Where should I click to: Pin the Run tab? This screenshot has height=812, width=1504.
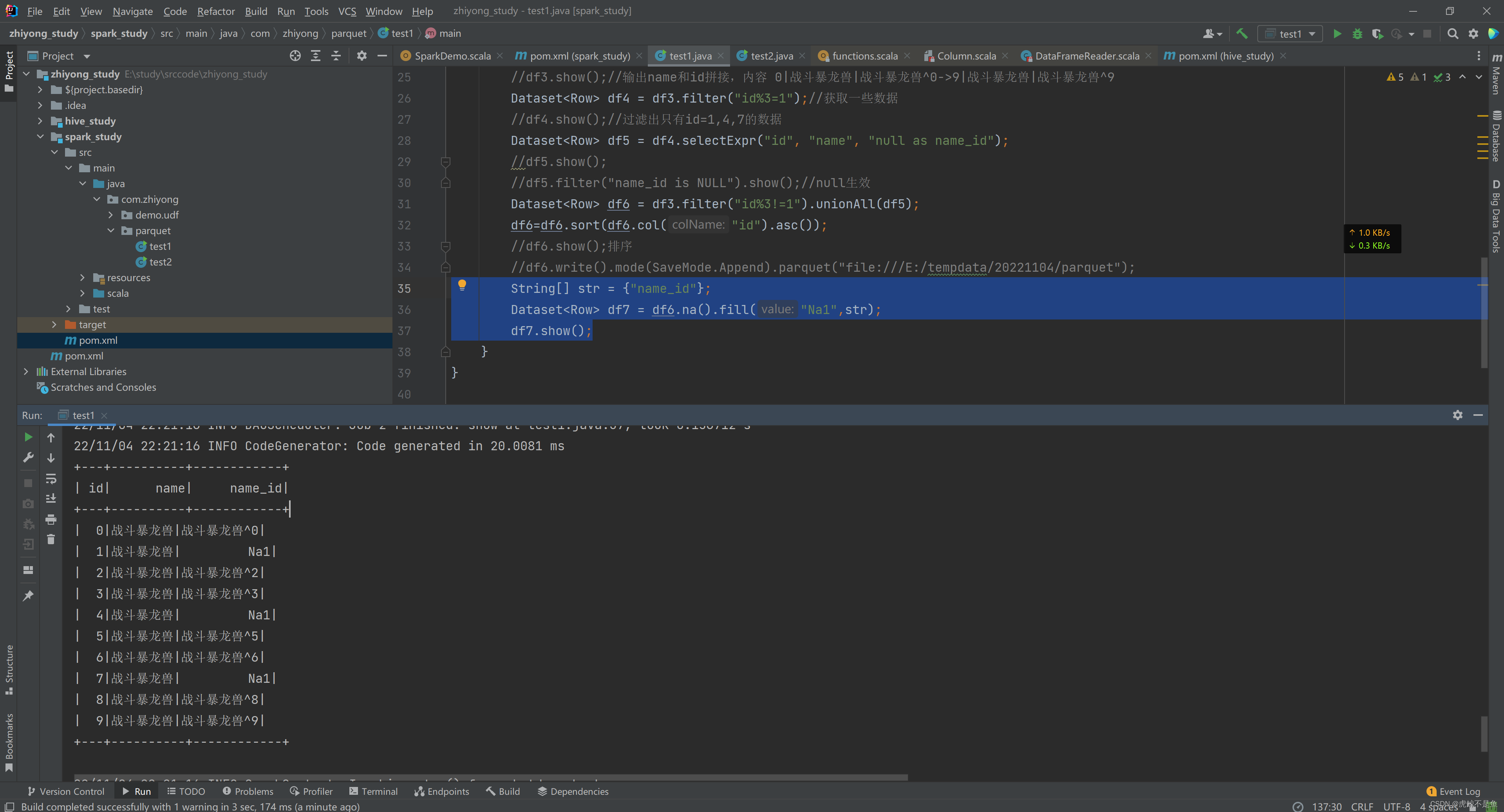pos(28,595)
